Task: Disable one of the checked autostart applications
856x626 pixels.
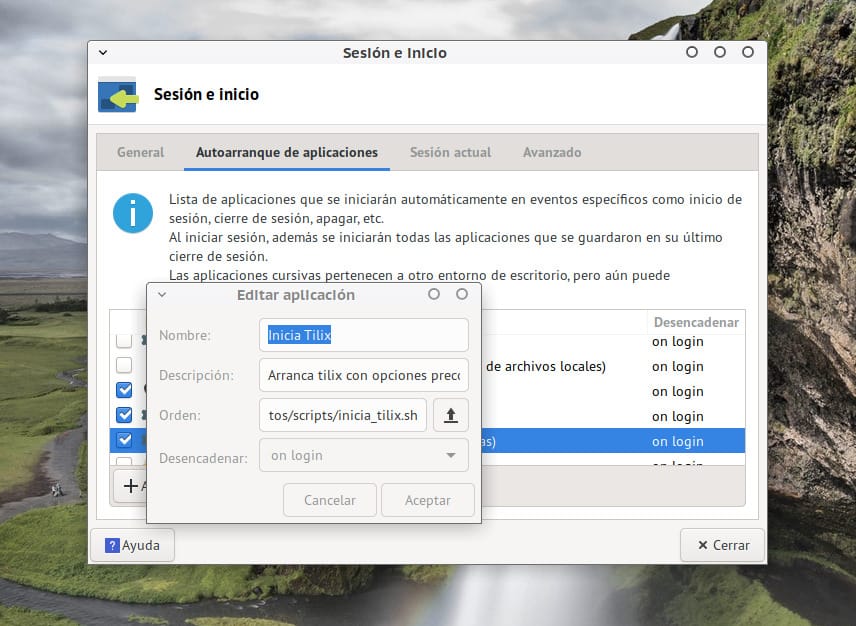Action: point(124,390)
